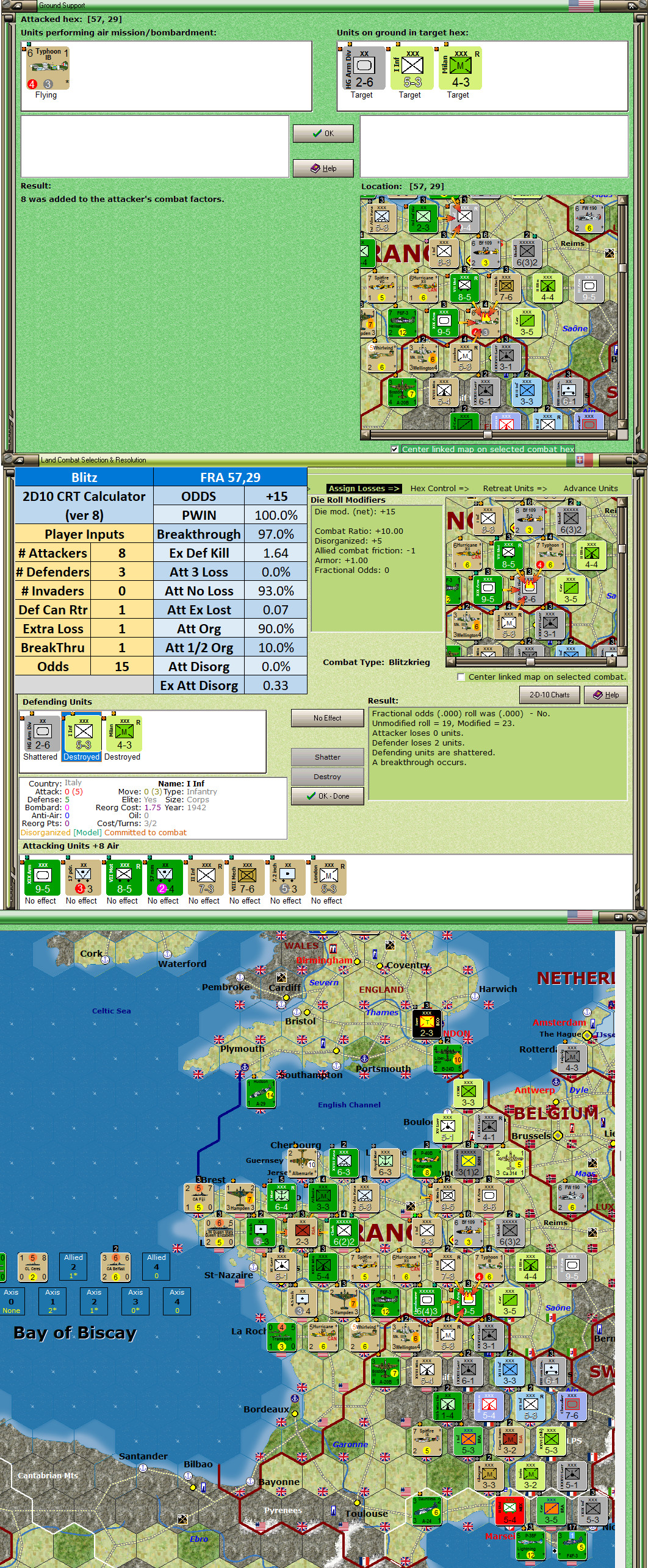Click the No Effect button
The width and height of the screenshot is (648, 1568).
tap(327, 718)
